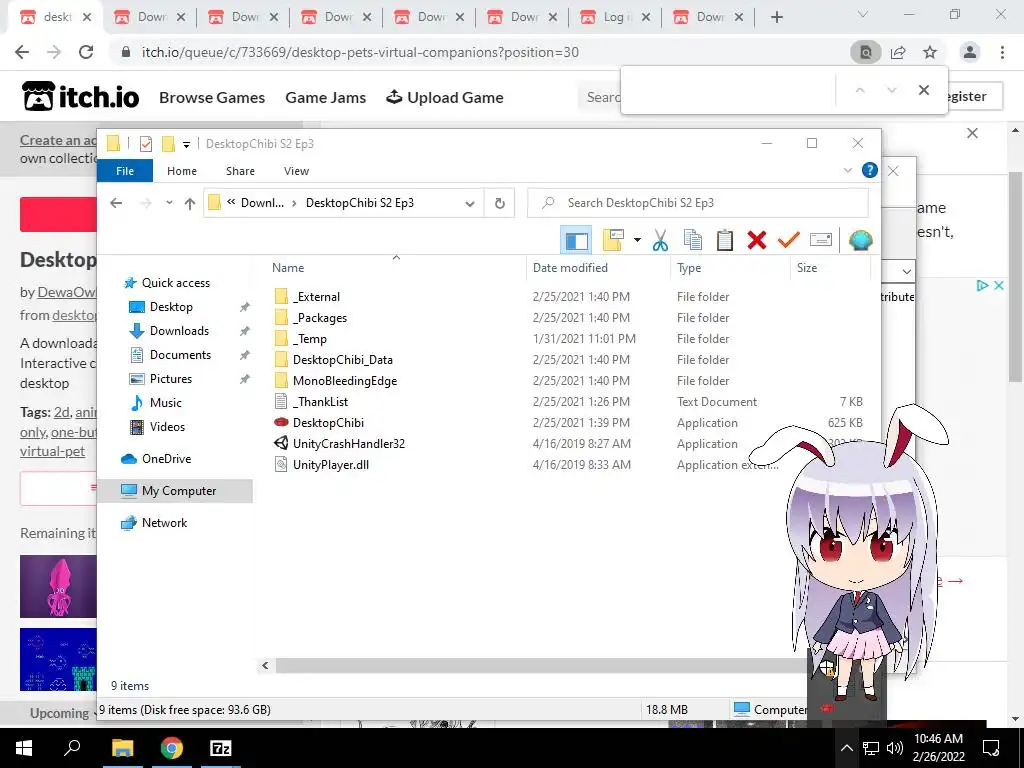The height and width of the screenshot is (768, 1024).
Task: Select Quick access in navigation pane
Action: click(x=176, y=283)
